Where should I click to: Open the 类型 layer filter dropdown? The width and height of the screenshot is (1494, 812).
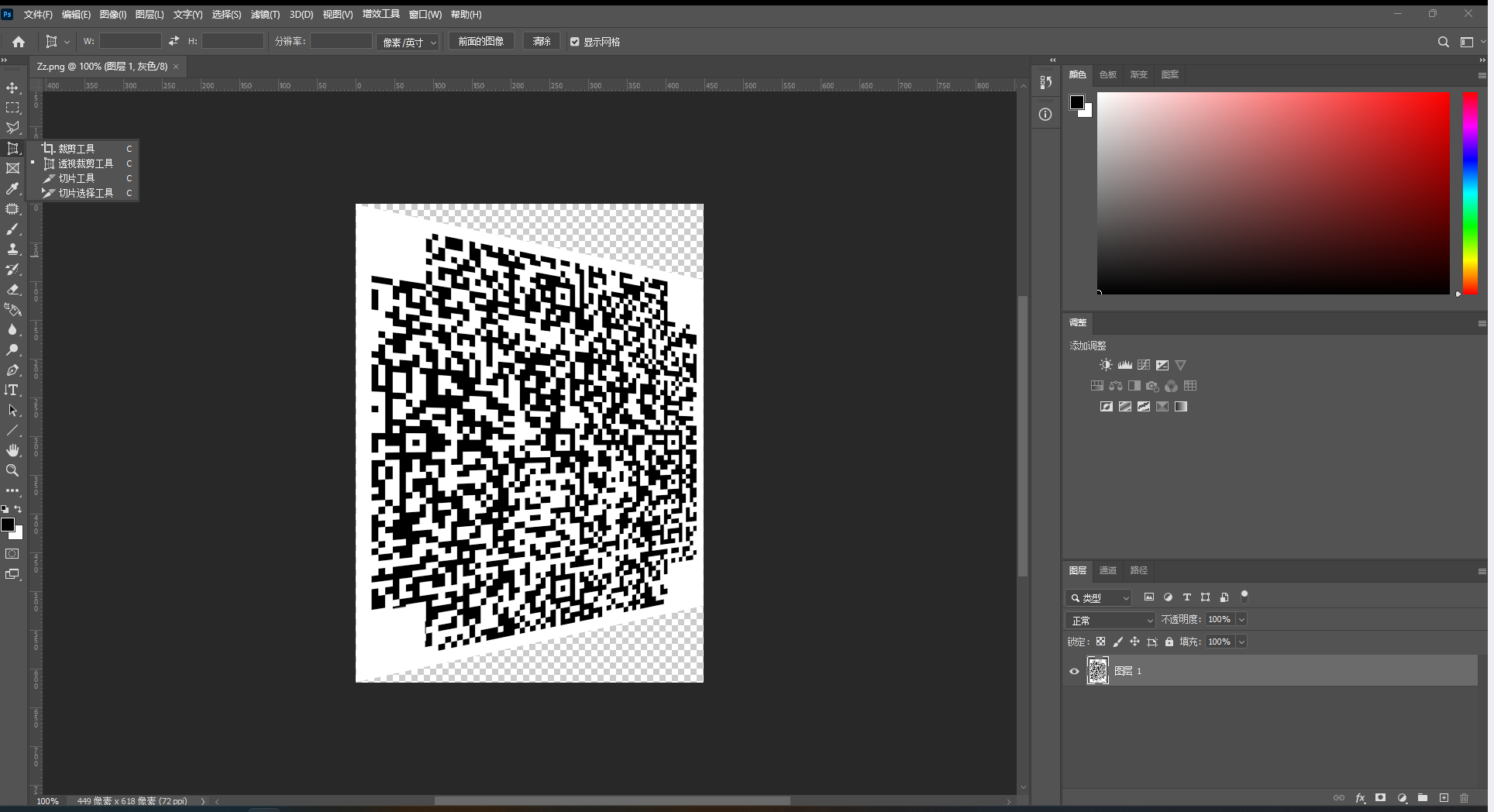click(x=1099, y=597)
